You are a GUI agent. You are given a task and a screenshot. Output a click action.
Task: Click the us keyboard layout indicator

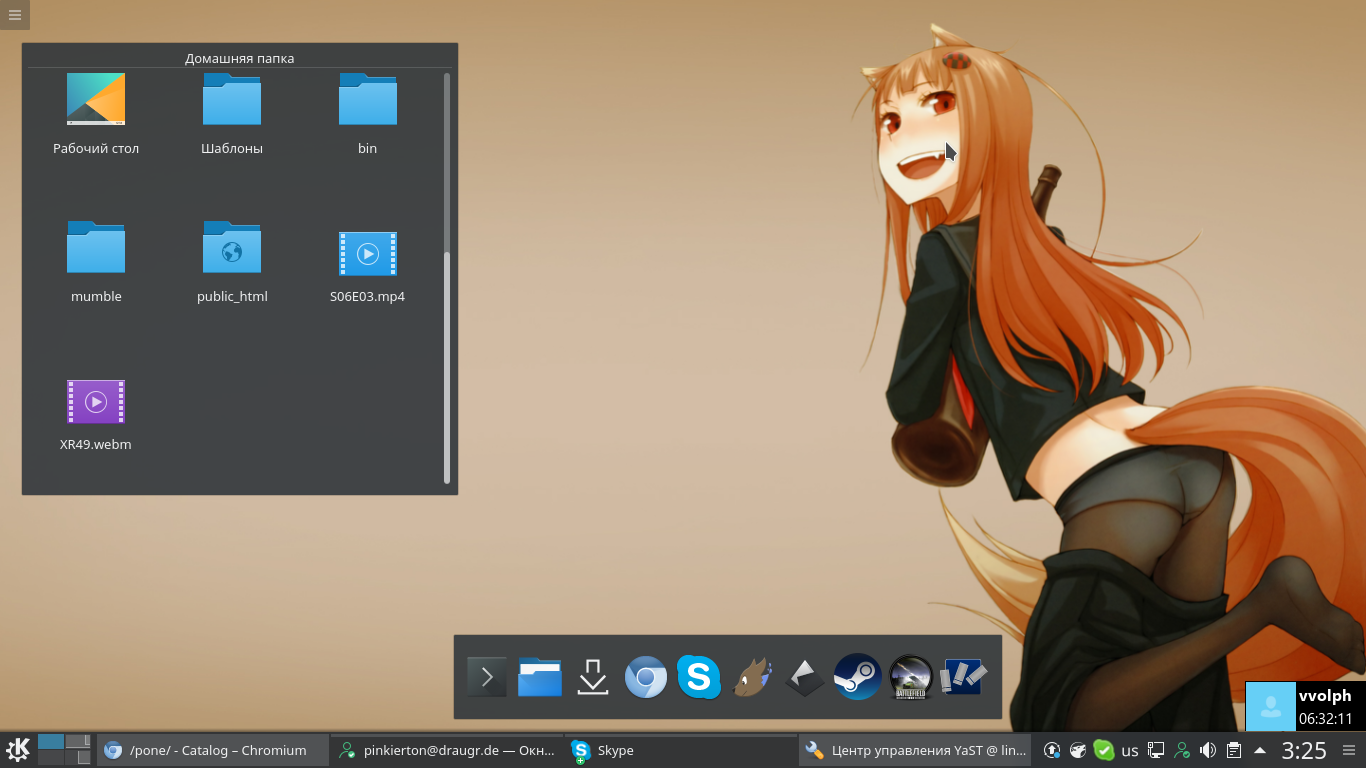tap(1130, 750)
